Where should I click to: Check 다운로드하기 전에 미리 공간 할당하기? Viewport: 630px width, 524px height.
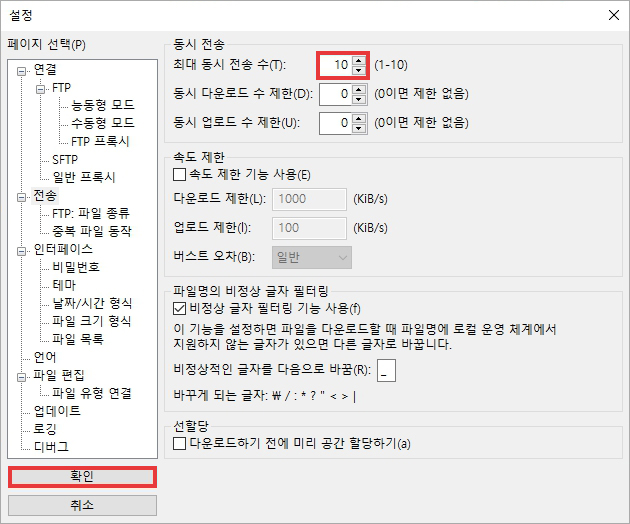coord(179,444)
